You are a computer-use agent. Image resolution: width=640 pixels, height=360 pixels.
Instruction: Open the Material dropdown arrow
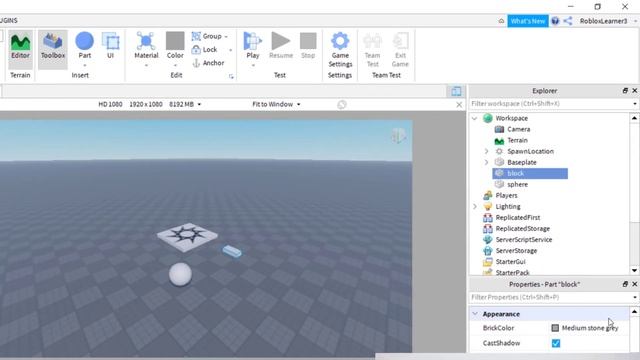pyautogui.click(x=146, y=66)
